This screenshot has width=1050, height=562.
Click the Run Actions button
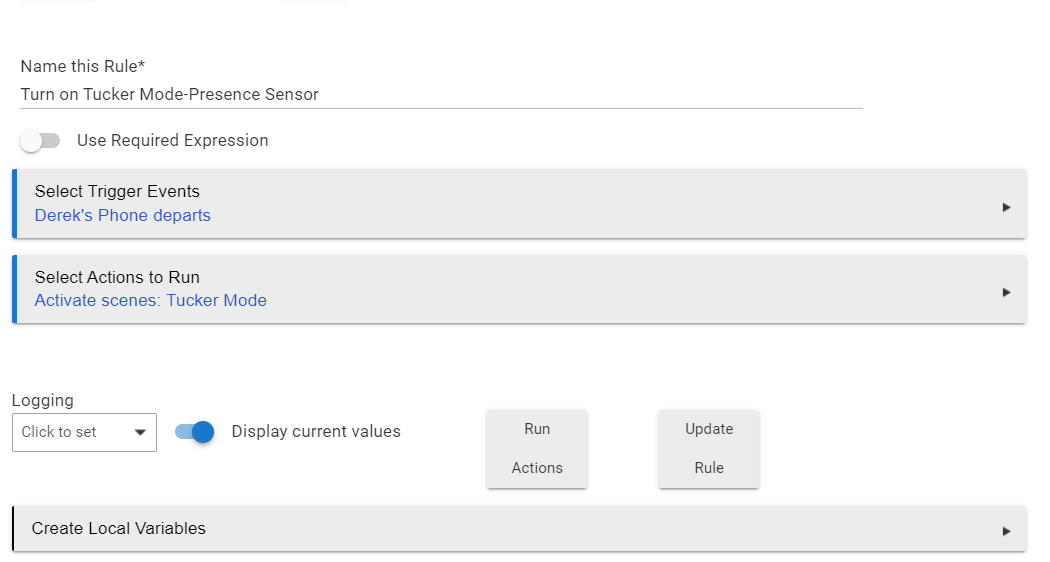pyautogui.click(x=537, y=449)
